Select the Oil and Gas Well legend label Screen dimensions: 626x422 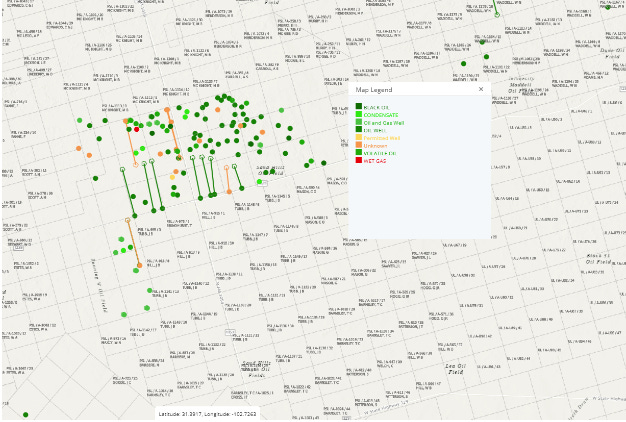(x=384, y=123)
